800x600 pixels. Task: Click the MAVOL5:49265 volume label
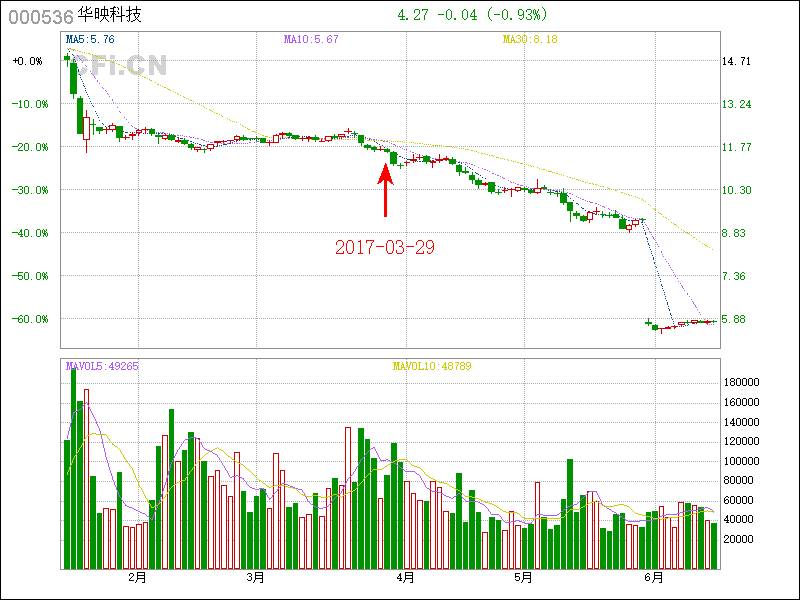[102, 366]
